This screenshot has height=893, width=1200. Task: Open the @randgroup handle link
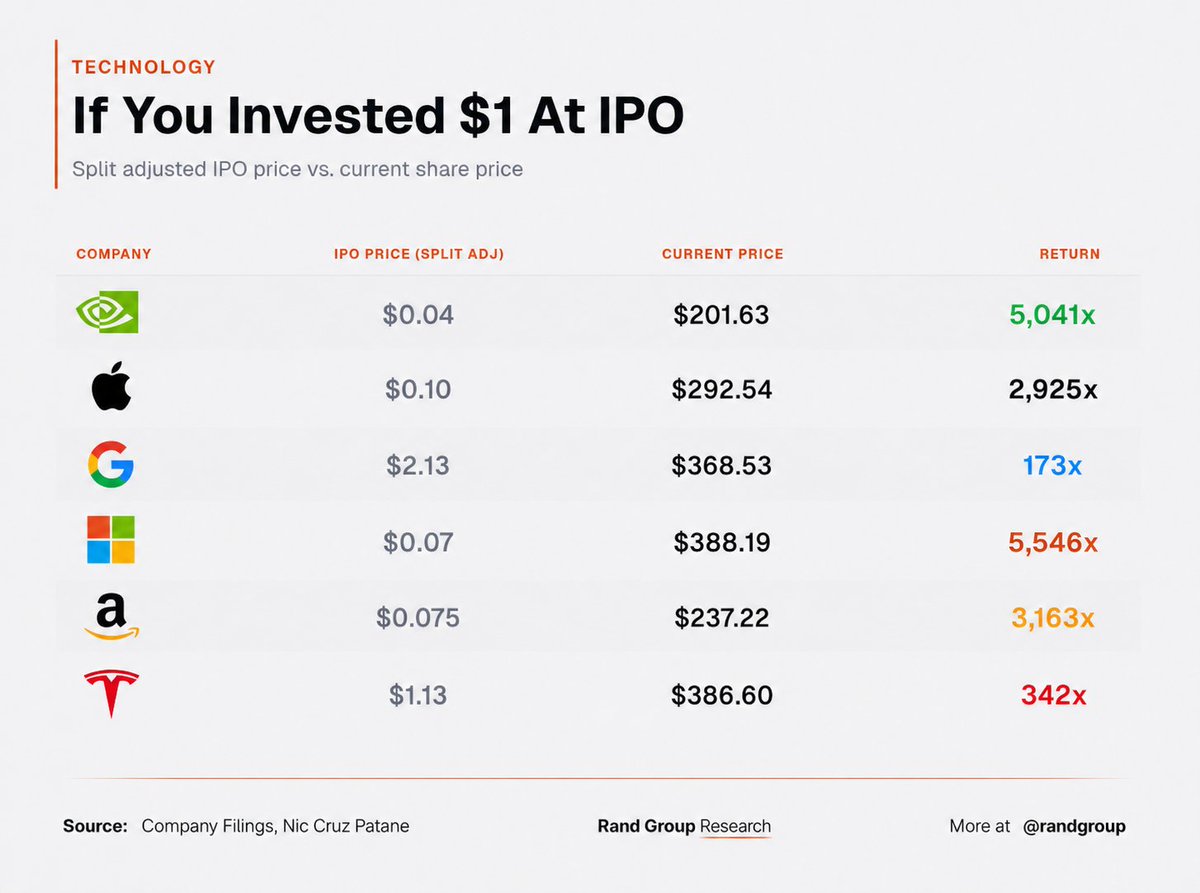tap(1074, 826)
